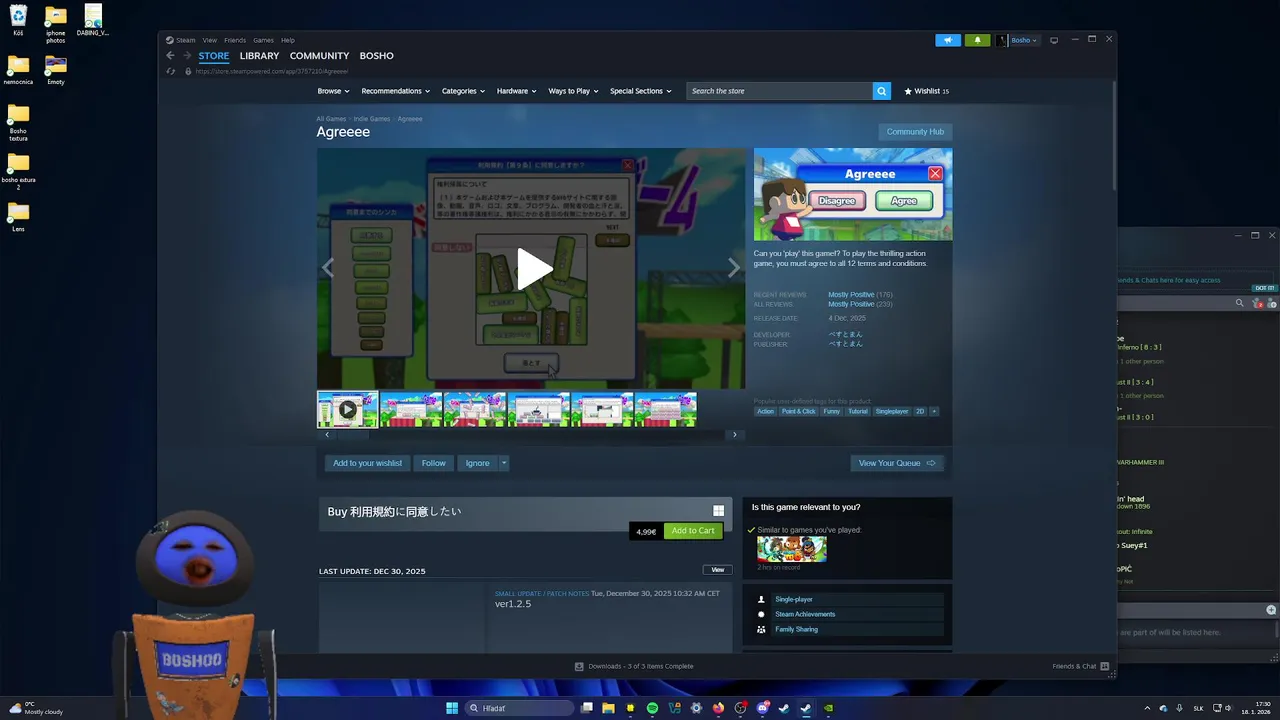Image resolution: width=1280 pixels, height=720 pixels.
Task: Click in the Search the store field
Action: click(x=779, y=91)
